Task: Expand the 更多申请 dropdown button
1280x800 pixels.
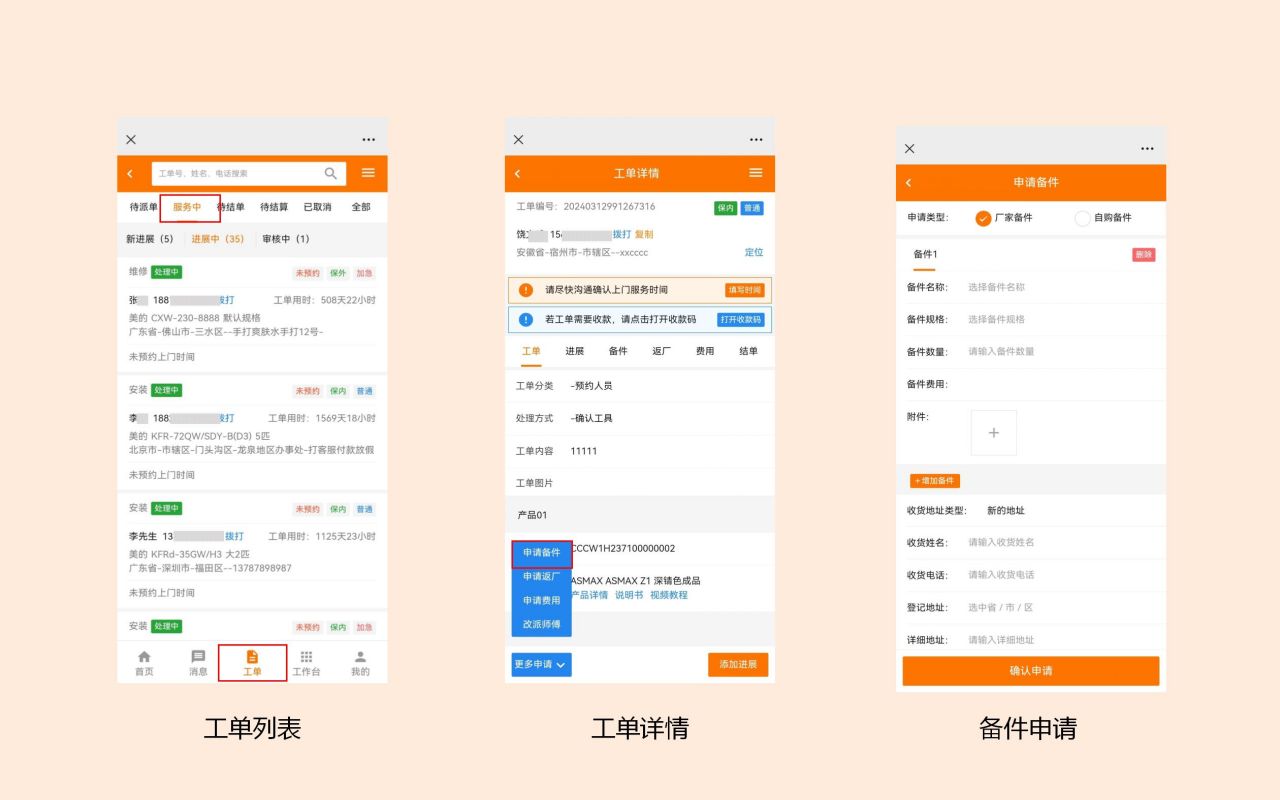Action: (541, 664)
